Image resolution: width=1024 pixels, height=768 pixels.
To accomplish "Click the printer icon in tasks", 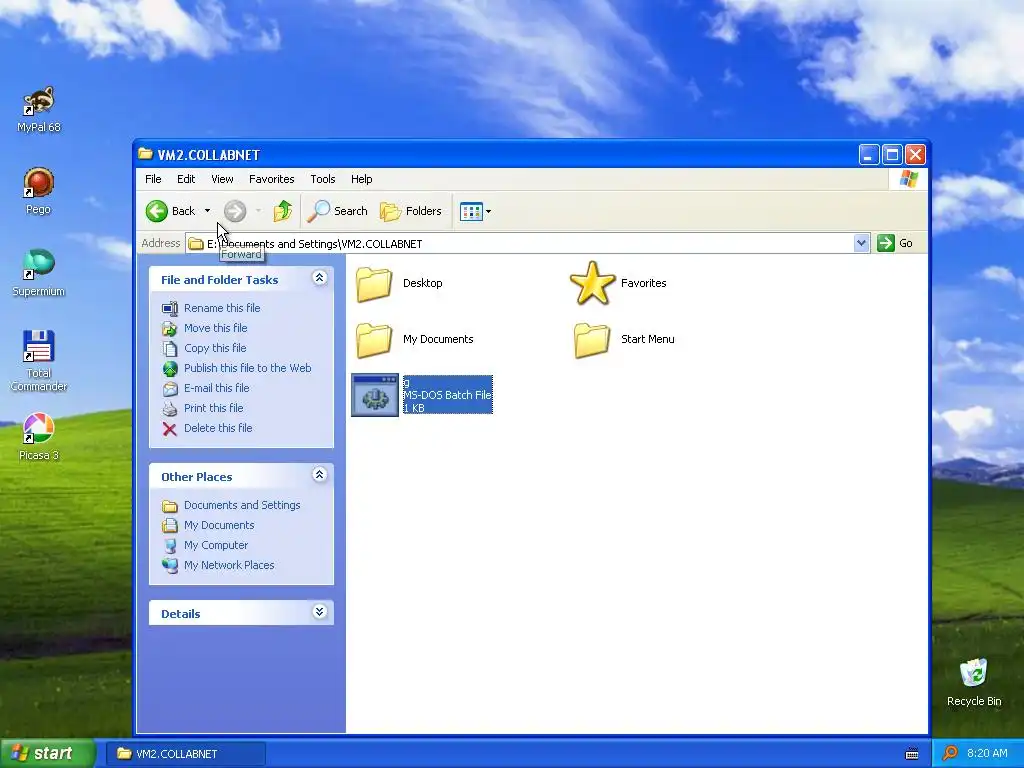I will coord(170,409).
